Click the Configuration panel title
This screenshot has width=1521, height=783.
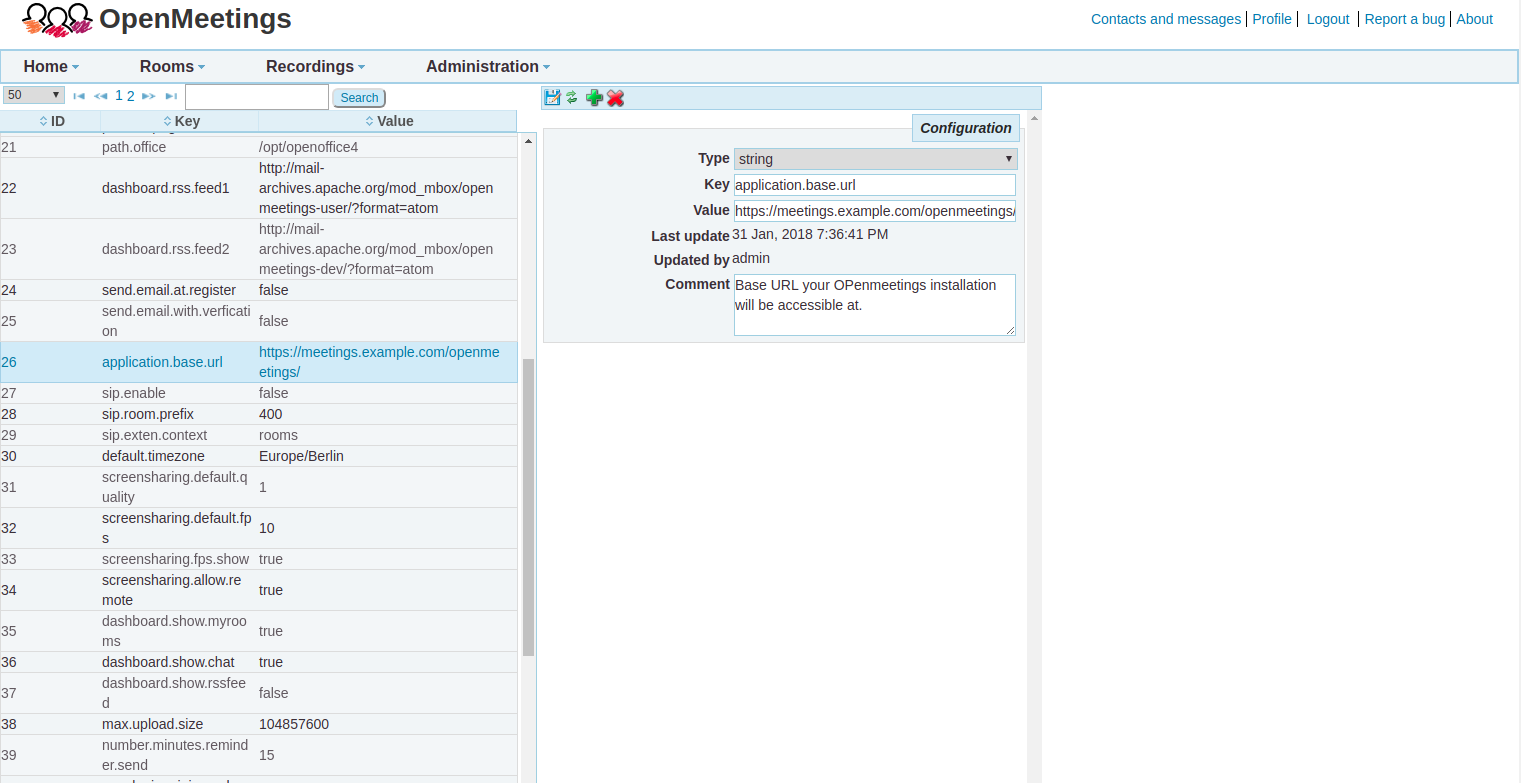[966, 128]
